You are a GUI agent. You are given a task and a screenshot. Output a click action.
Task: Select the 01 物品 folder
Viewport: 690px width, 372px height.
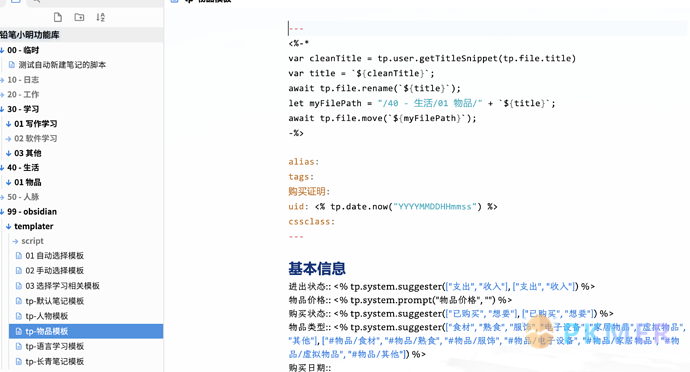click(28, 182)
